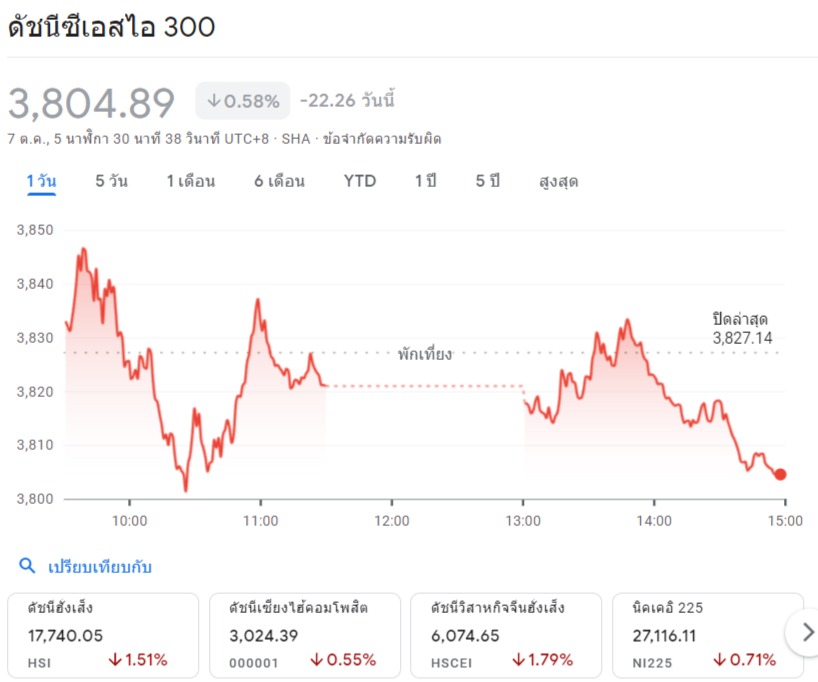Show the 6 เดือน chart range
This screenshot has width=818, height=682.
click(279, 181)
